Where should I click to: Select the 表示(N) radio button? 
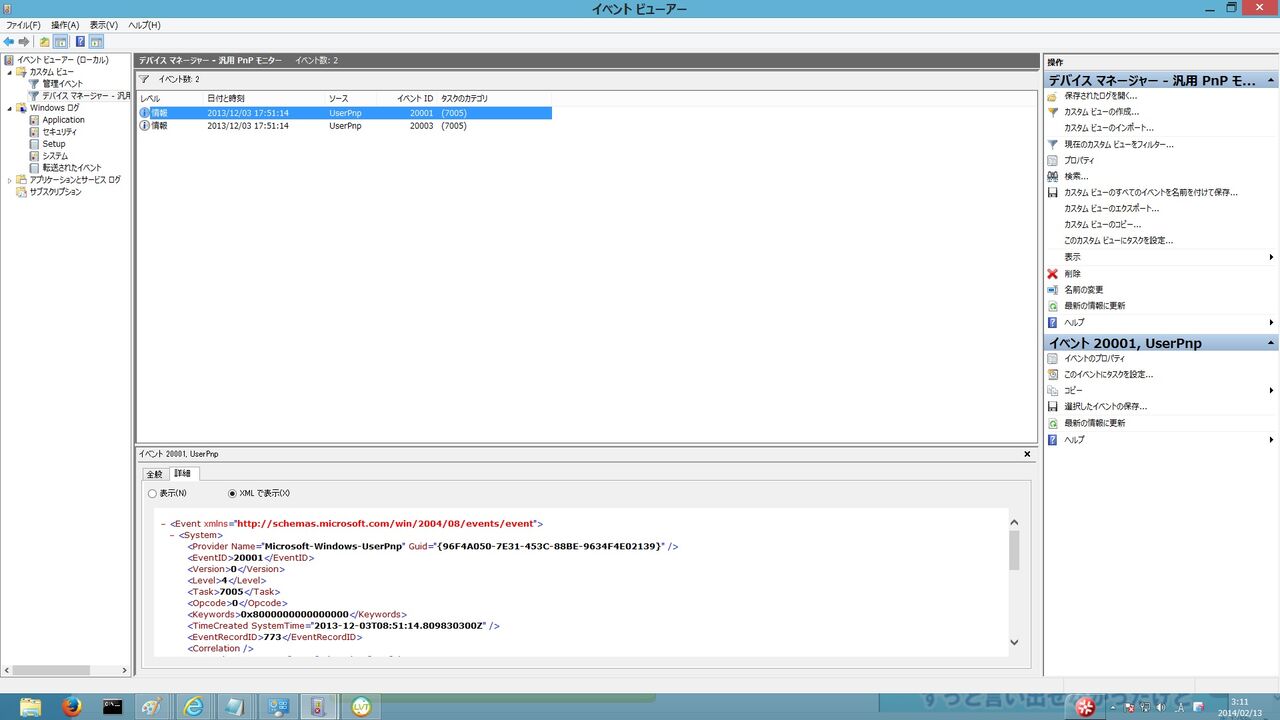point(152,493)
